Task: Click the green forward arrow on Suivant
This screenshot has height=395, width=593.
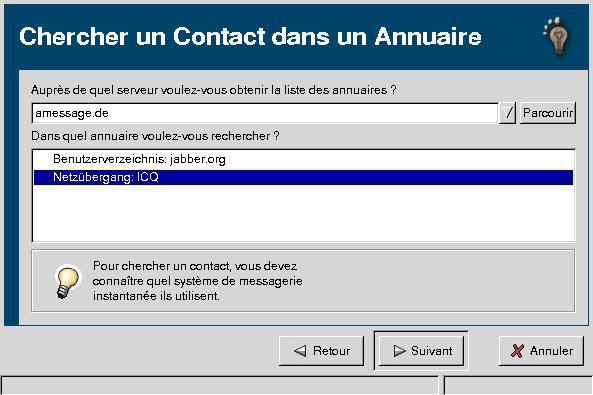Action: coord(399,351)
